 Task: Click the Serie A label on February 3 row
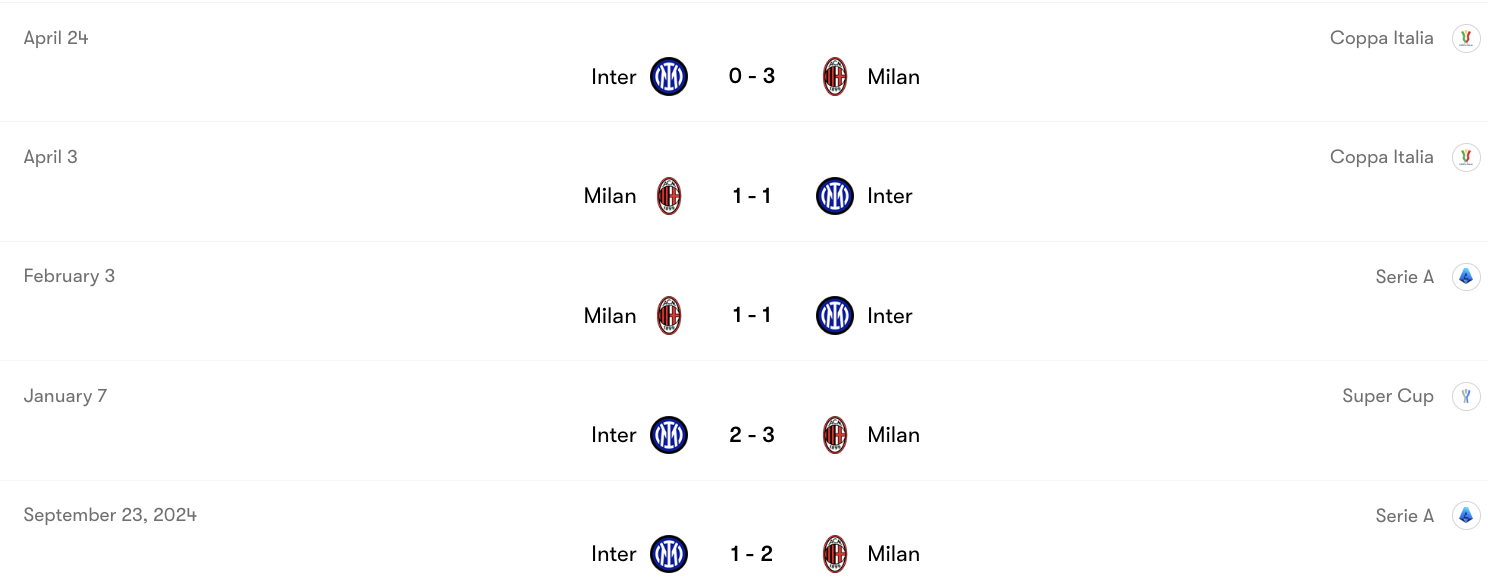1404,276
